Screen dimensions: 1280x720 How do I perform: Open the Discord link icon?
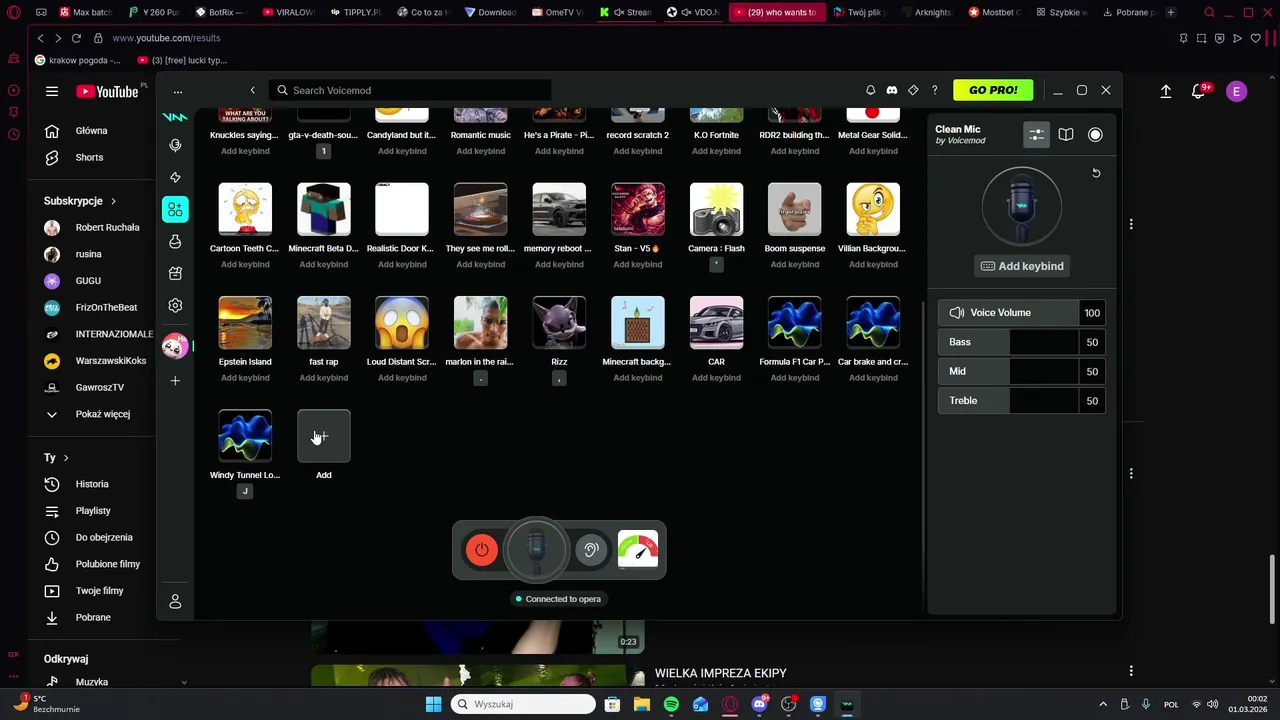point(892,90)
